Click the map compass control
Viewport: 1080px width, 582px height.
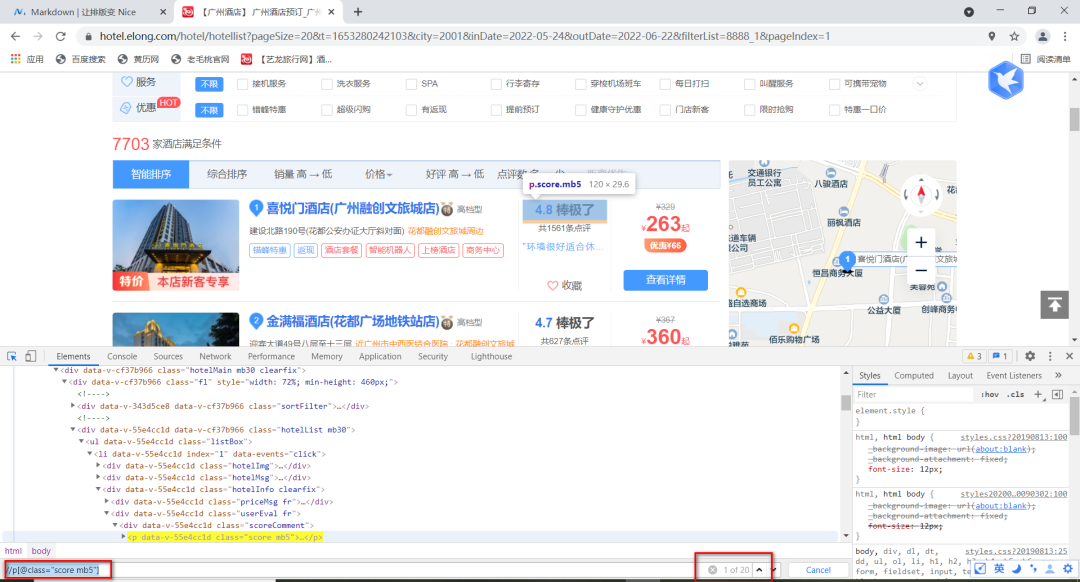pos(921,194)
